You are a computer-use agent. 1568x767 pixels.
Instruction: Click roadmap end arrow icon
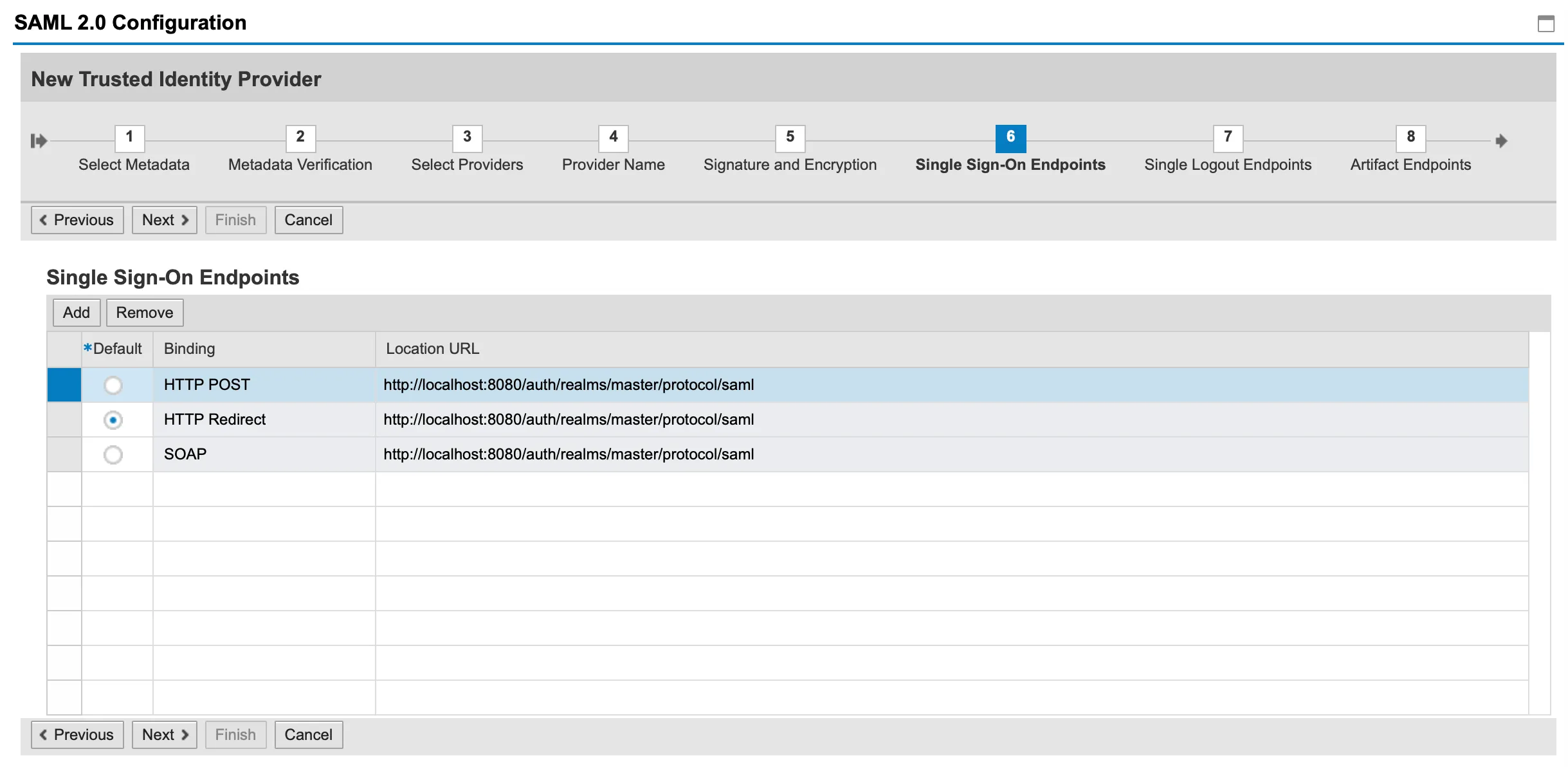tap(1501, 140)
